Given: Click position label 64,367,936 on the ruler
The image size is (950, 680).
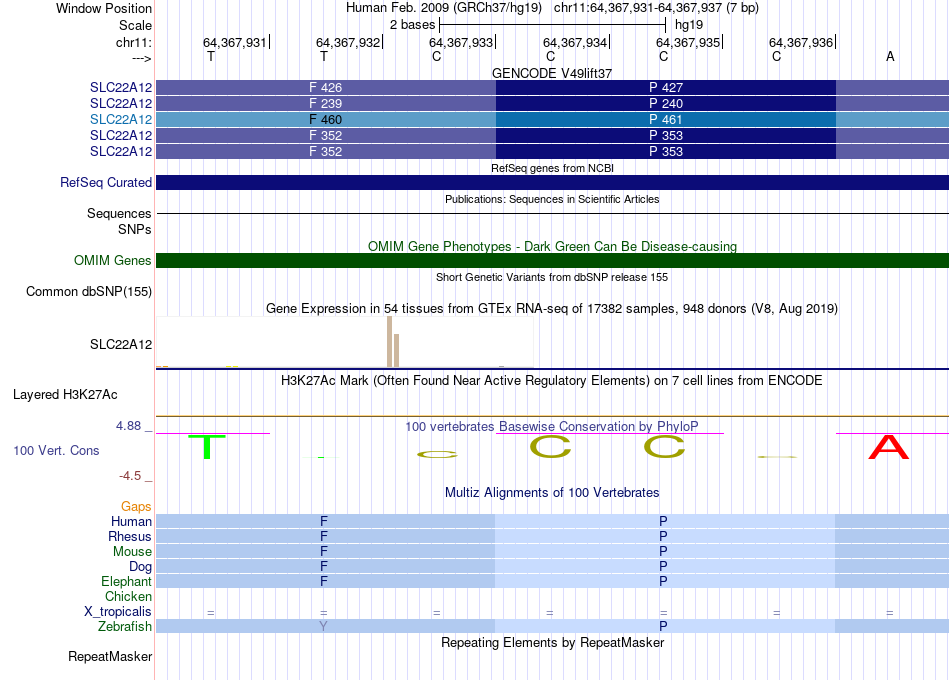Looking at the screenshot, I should (x=801, y=42).
